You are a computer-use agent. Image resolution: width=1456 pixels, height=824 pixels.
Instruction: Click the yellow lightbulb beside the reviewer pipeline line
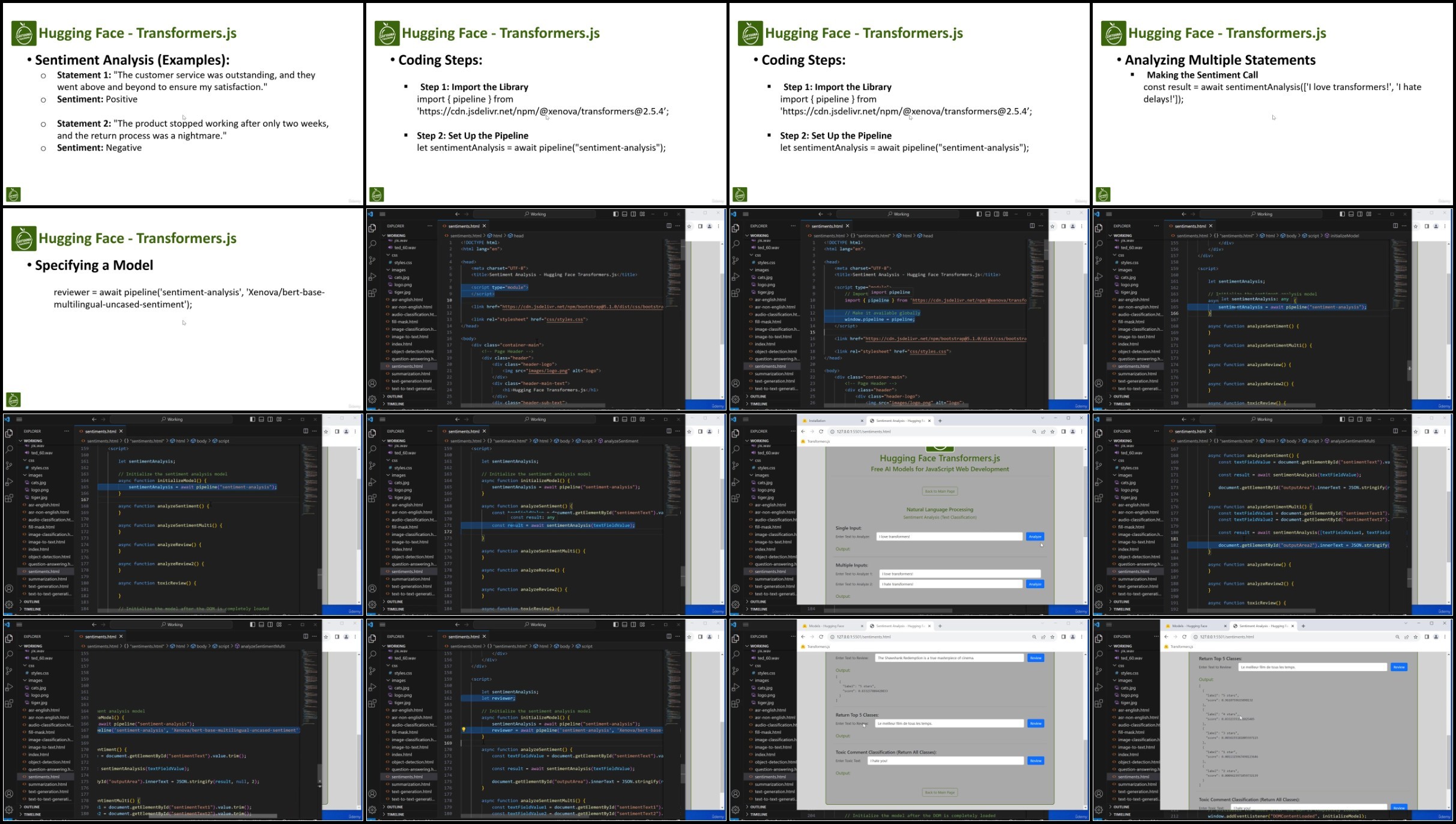[464, 730]
